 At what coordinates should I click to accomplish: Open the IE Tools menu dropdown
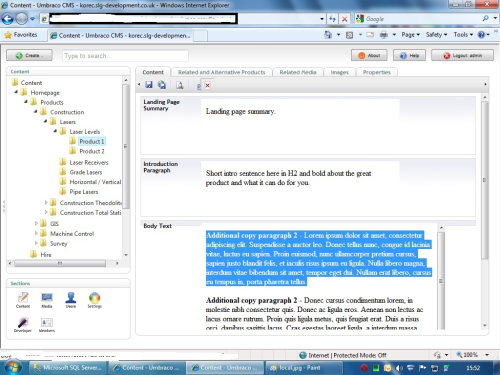point(463,35)
